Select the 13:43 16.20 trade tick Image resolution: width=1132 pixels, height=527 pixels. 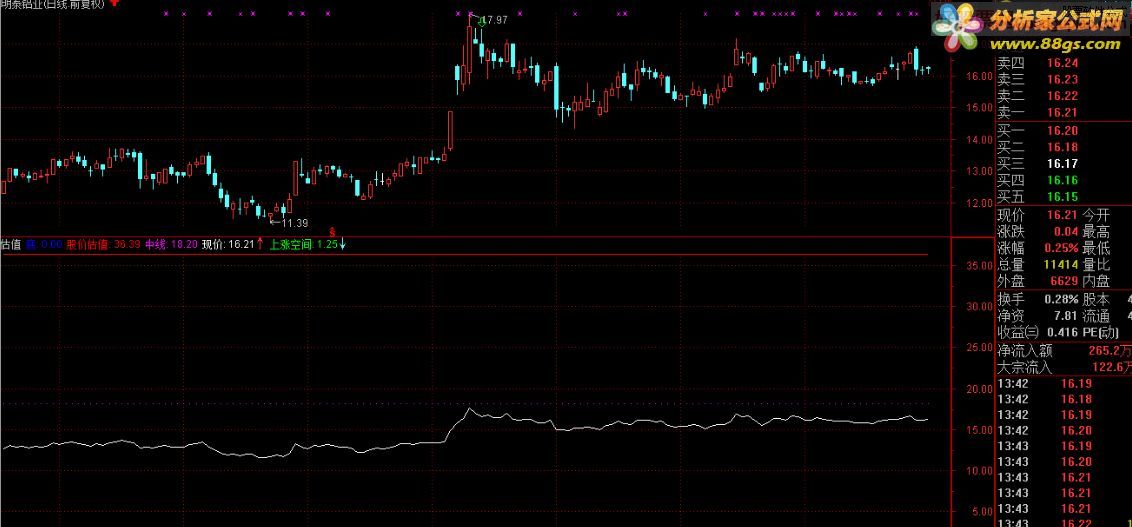pos(1044,462)
